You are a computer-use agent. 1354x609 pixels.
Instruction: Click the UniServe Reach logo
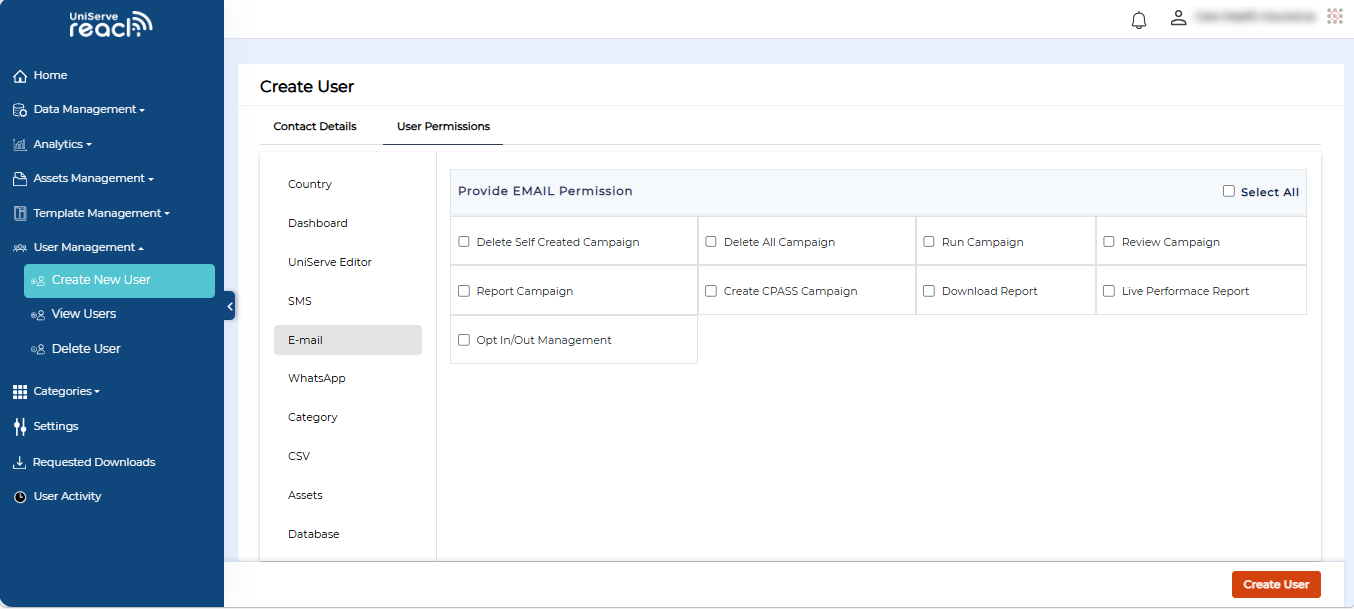tap(110, 25)
